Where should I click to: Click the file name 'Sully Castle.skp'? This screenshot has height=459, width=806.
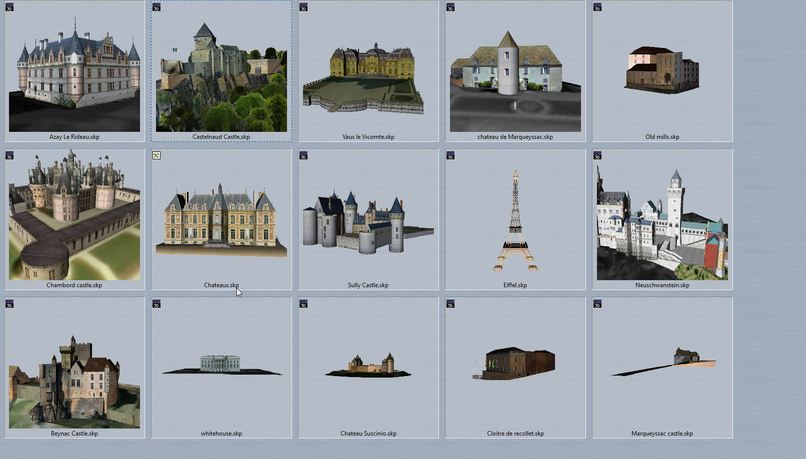tap(368, 285)
